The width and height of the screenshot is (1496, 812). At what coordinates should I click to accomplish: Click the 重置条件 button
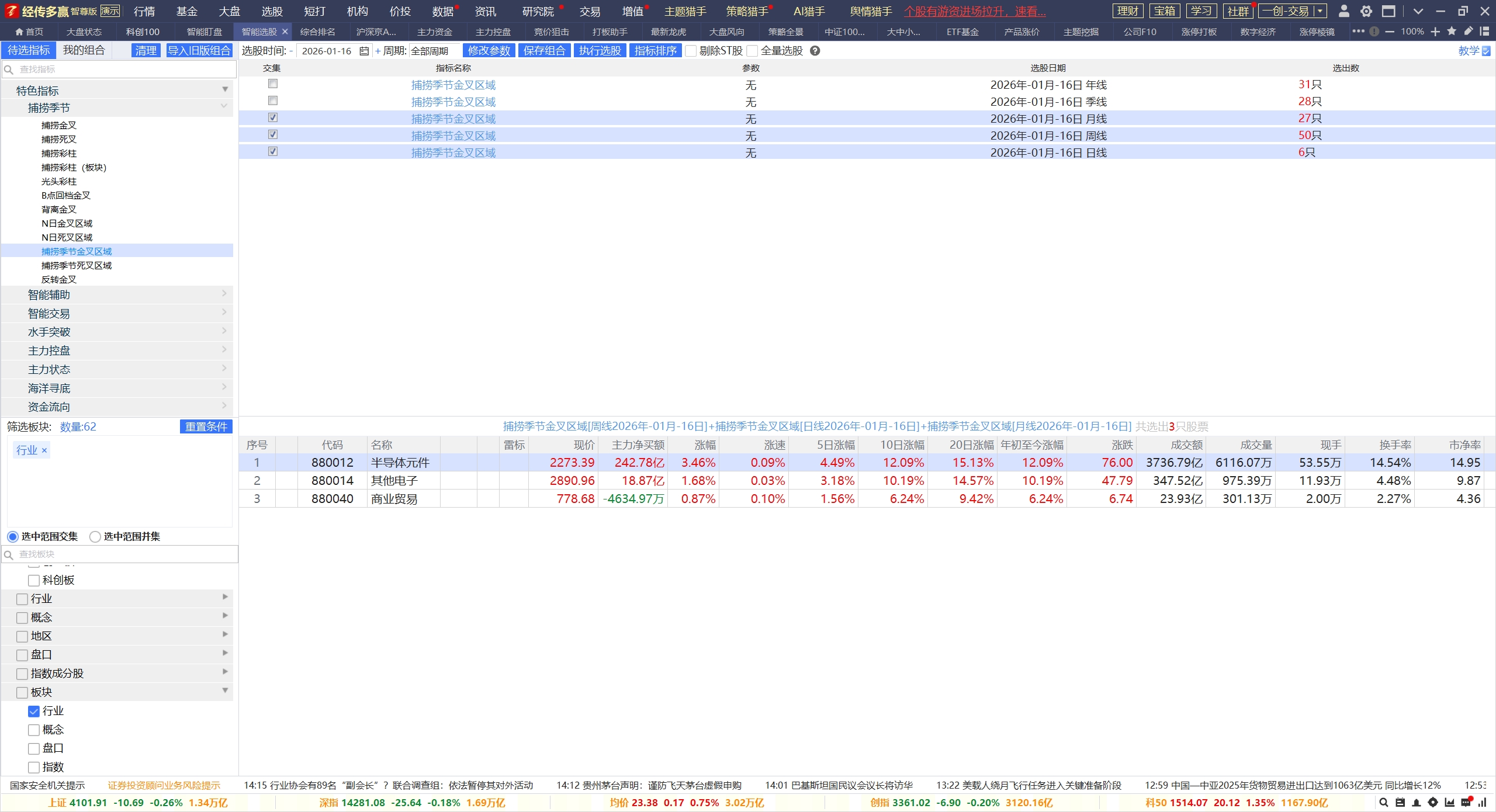(x=206, y=426)
